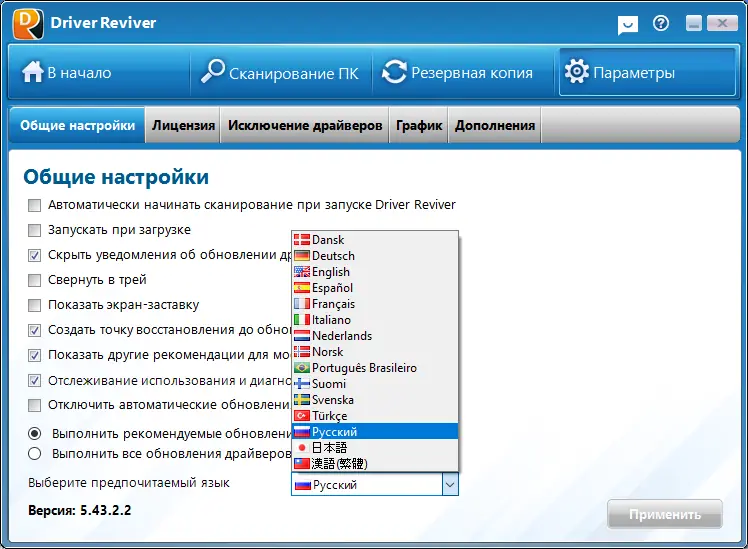Click the gear icon for Параметры
This screenshot has height=549, width=748.
[x=577, y=72]
